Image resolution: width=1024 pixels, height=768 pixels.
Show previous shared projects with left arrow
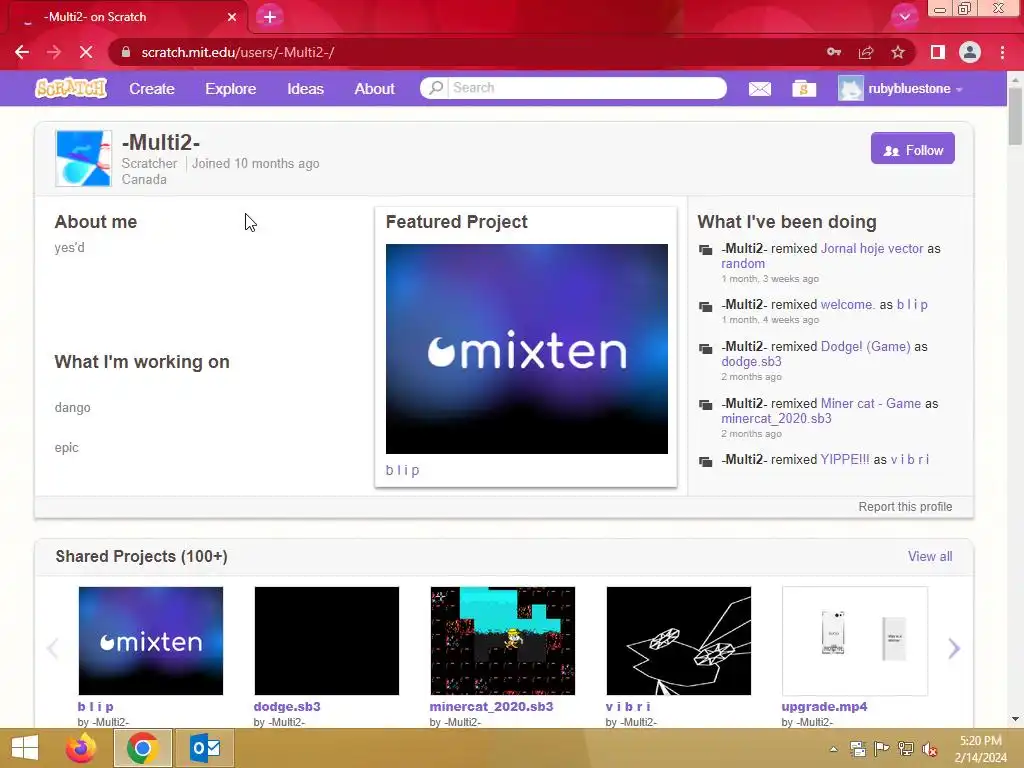[53, 648]
